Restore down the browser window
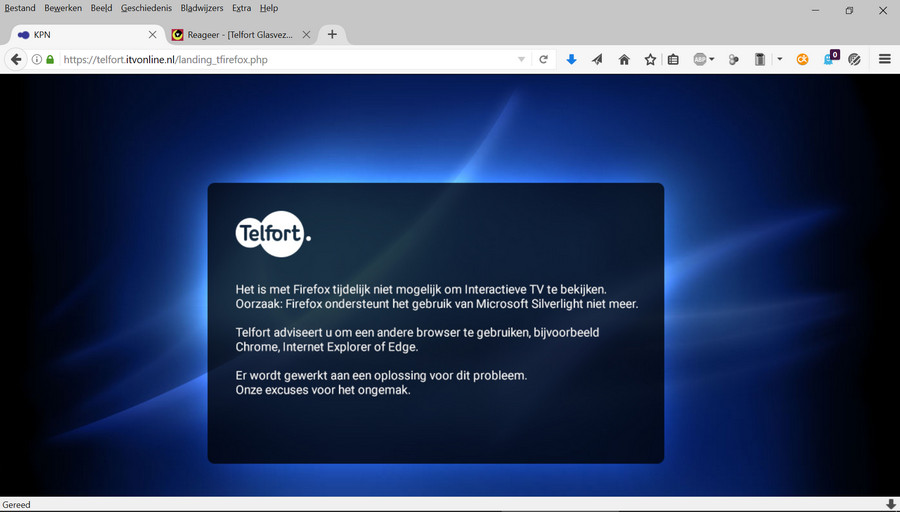 pos(849,10)
